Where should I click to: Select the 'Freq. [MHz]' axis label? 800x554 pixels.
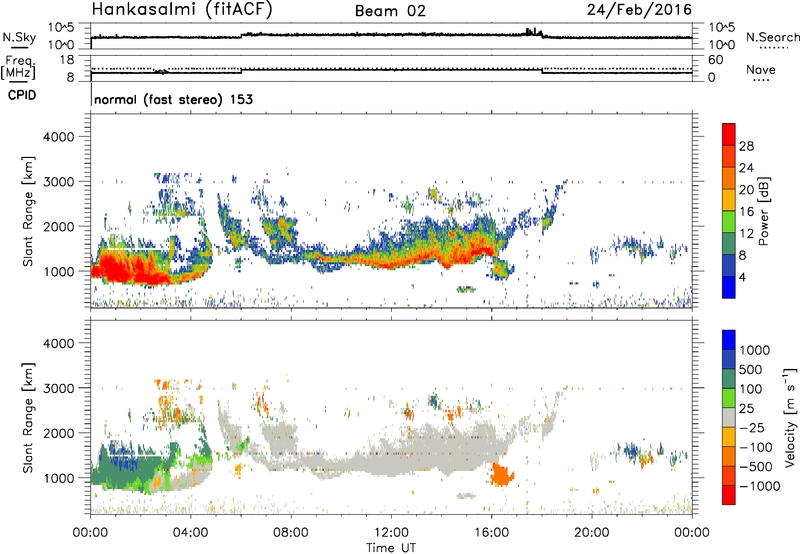19,67
